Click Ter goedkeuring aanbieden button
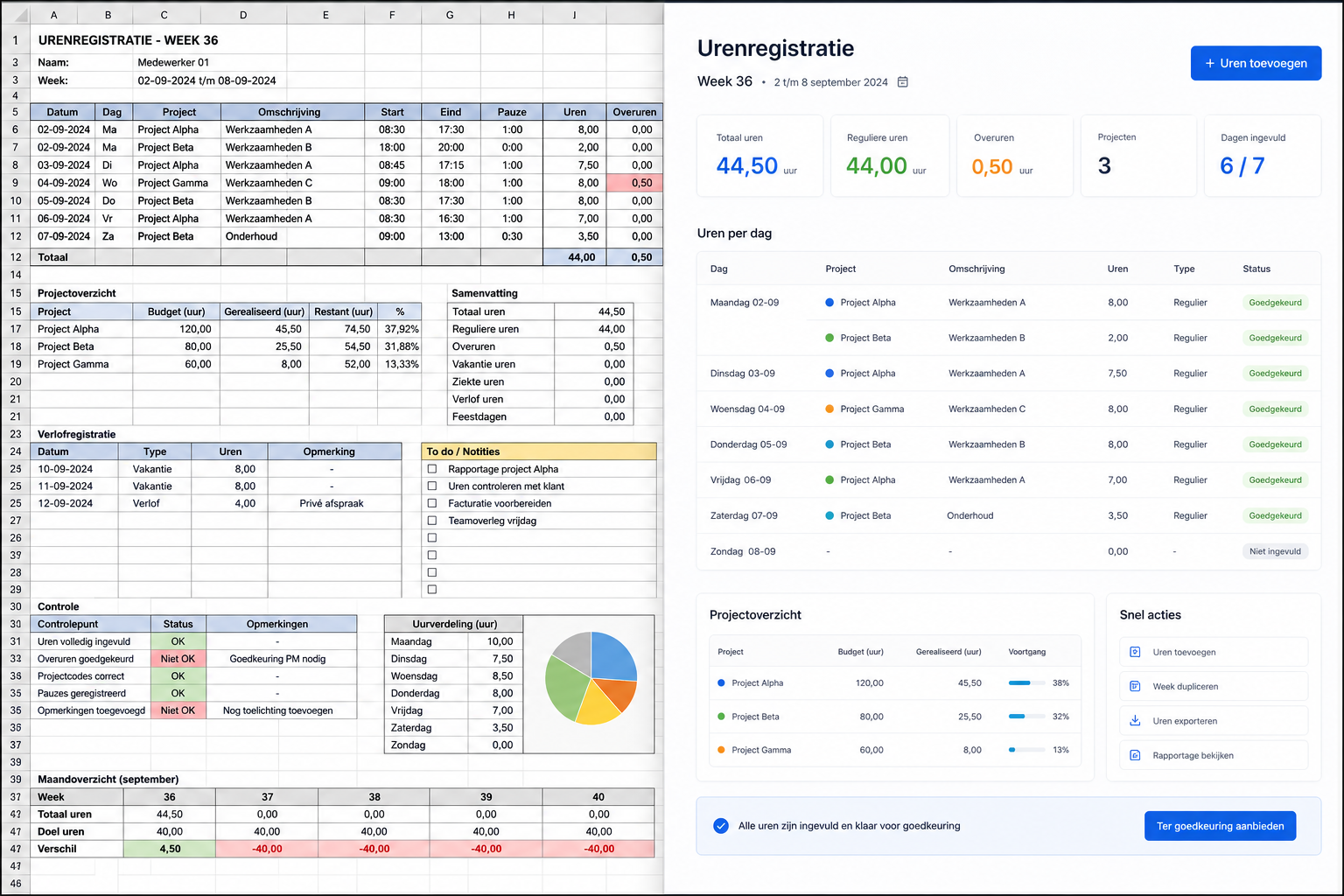This screenshot has width=1344, height=896. pos(1220,826)
